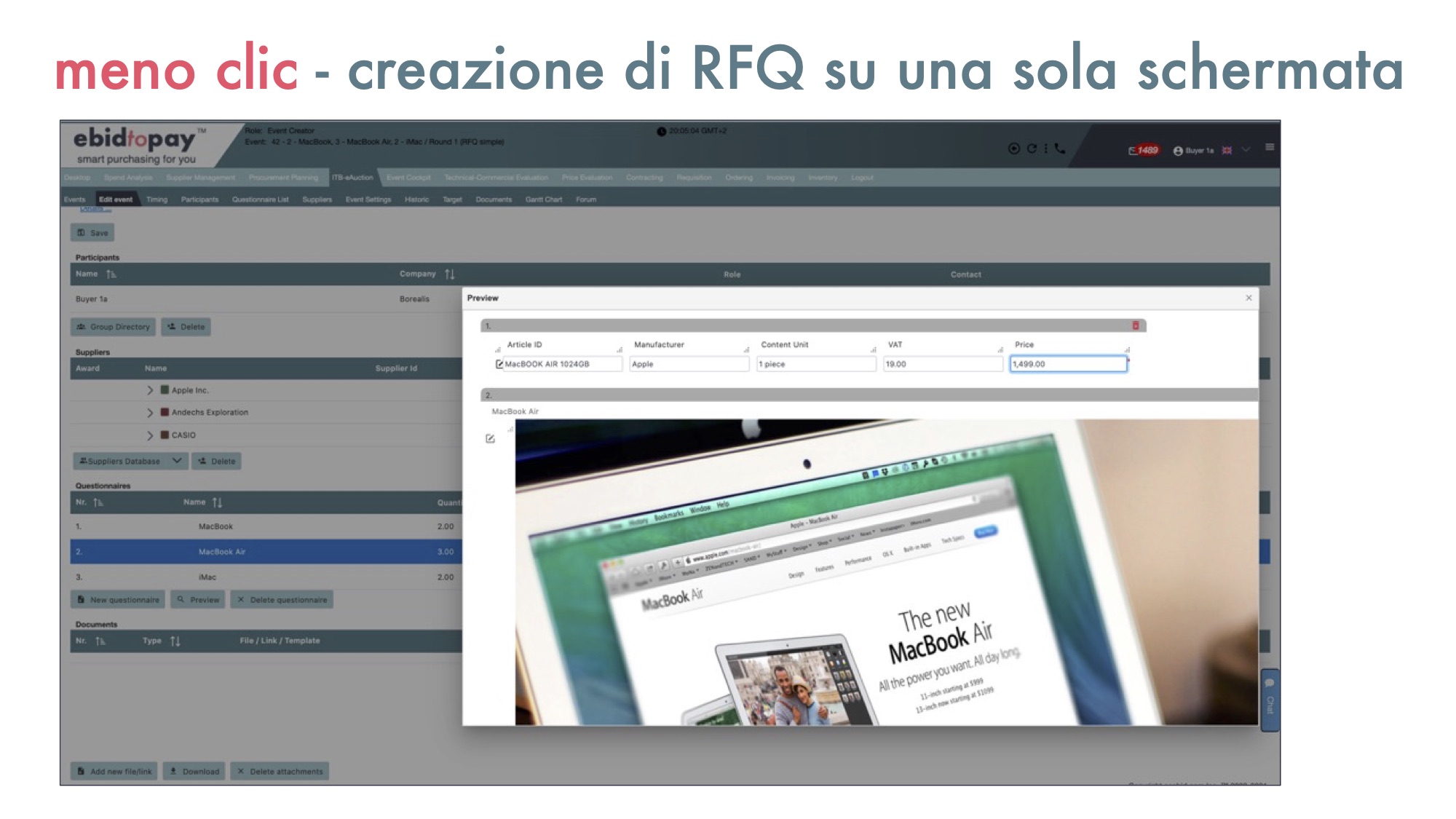Image resolution: width=1456 pixels, height=819 pixels.
Task: Select questionnaire row 'MacBook'
Action: (266, 526)
